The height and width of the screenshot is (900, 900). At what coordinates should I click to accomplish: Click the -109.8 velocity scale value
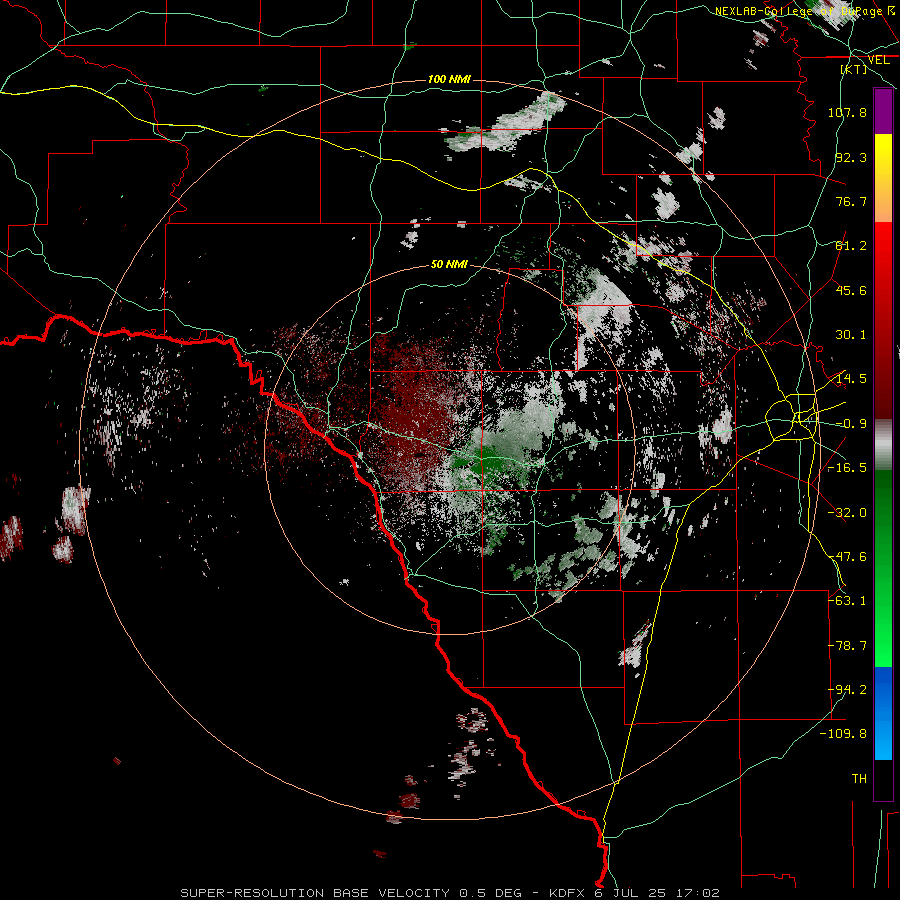[843, 734]
